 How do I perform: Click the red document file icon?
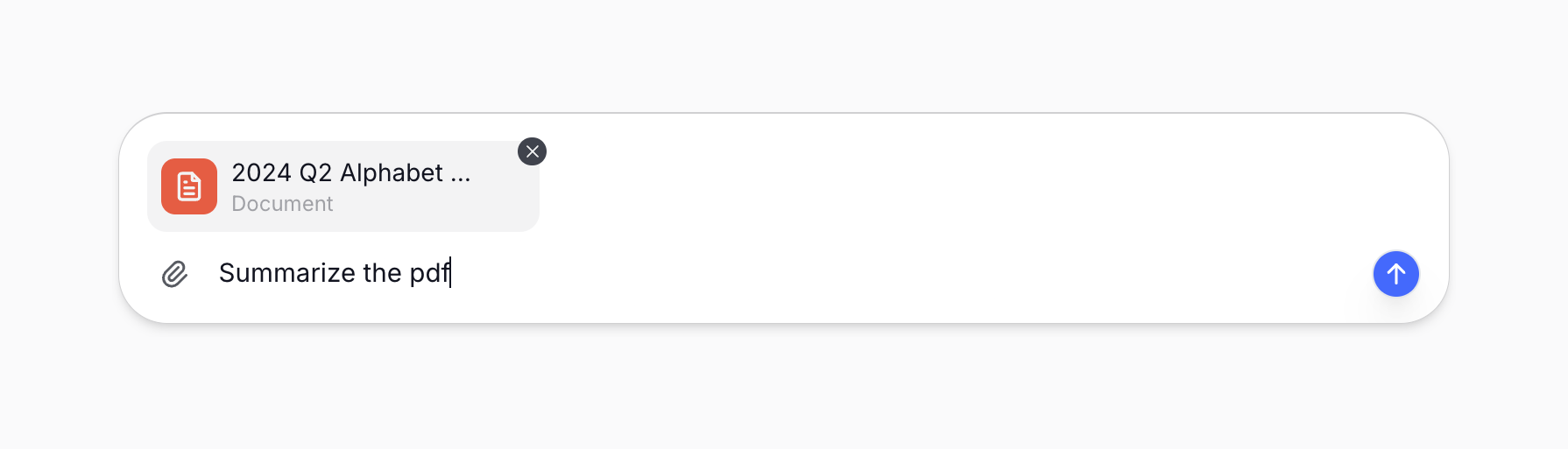[189, 186]
